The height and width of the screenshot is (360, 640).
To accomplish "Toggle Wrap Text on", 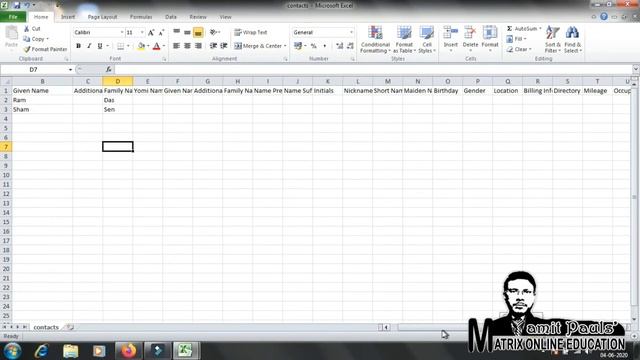I will (251, 32).
